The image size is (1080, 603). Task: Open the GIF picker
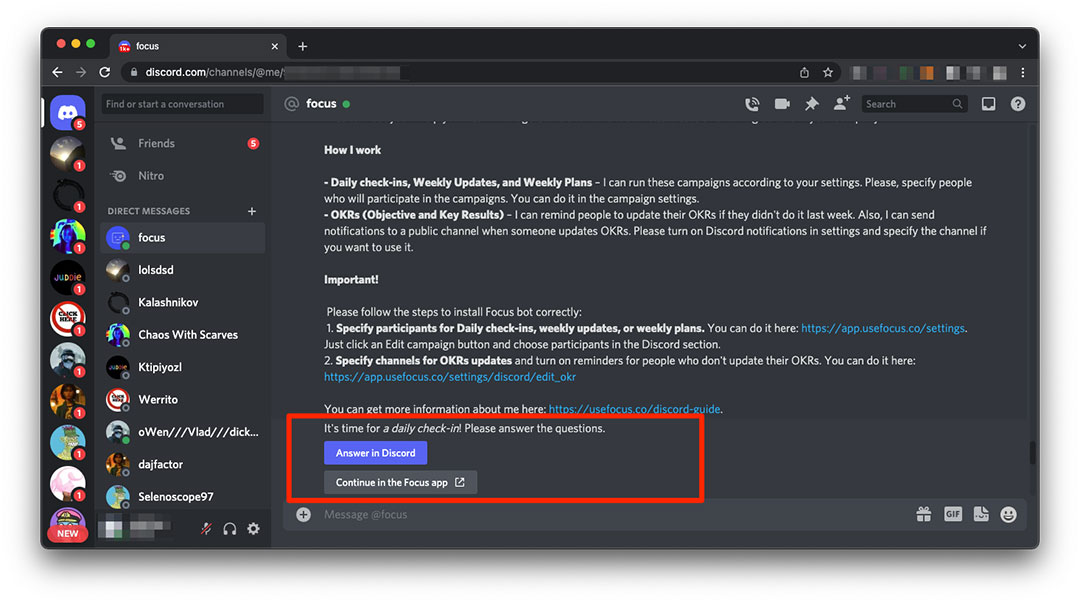953,514
